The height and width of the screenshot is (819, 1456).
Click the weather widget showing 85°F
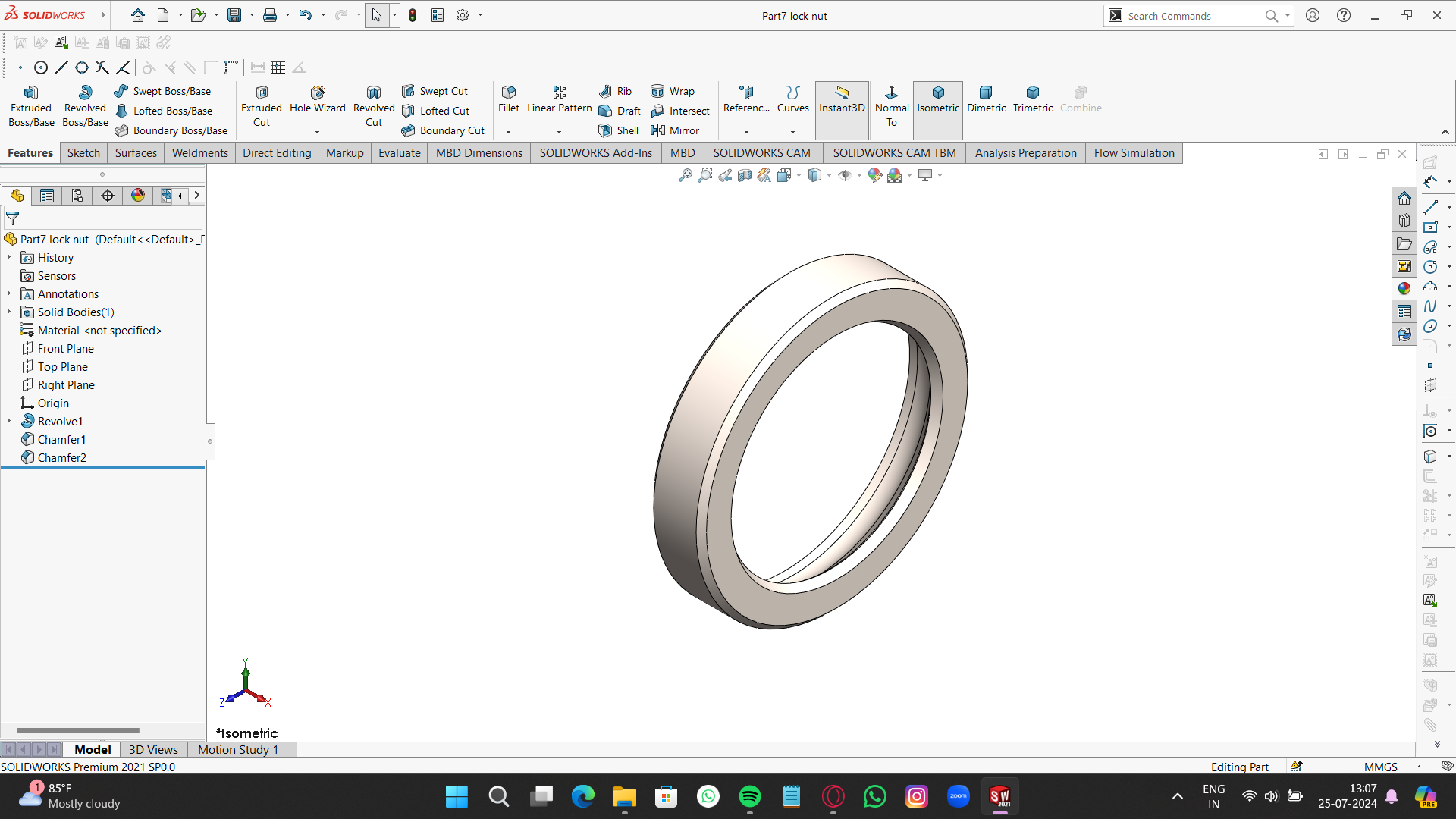(x=70, y=796)
